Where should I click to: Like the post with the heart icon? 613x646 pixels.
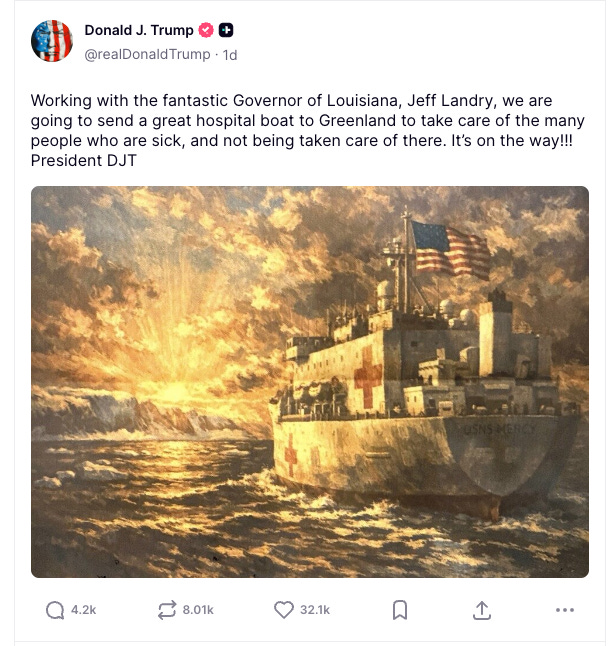284,610
